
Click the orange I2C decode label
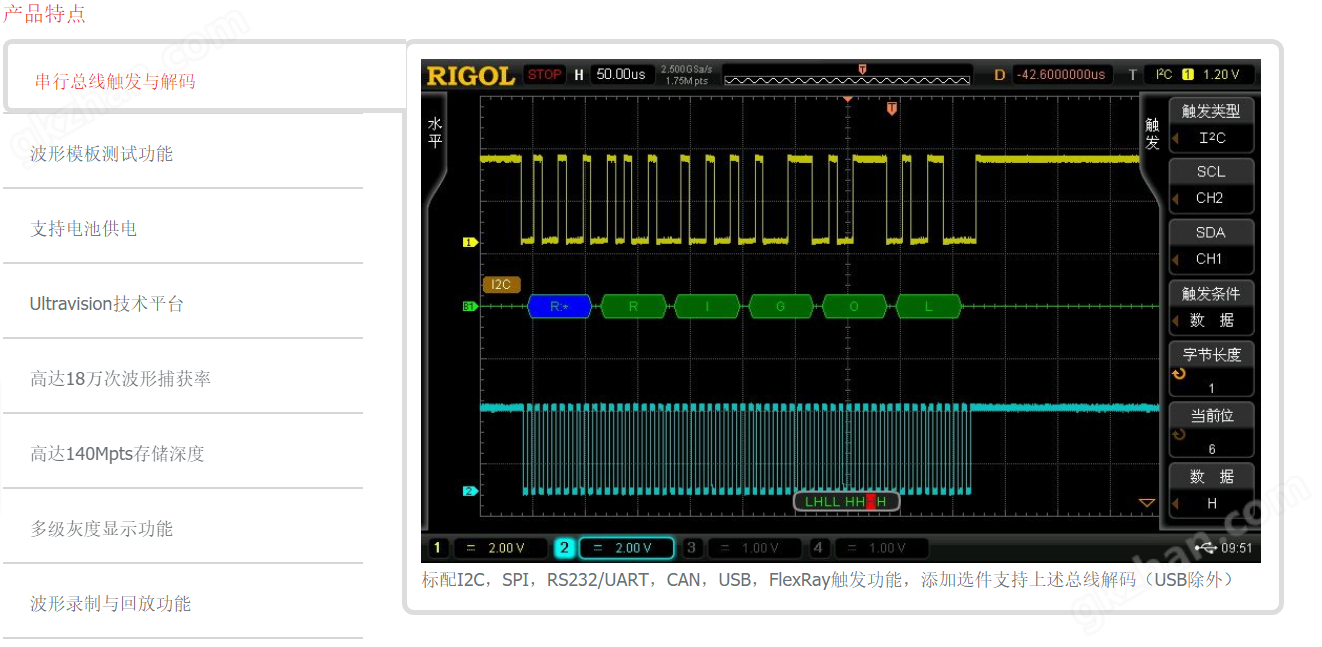(501, 284)
